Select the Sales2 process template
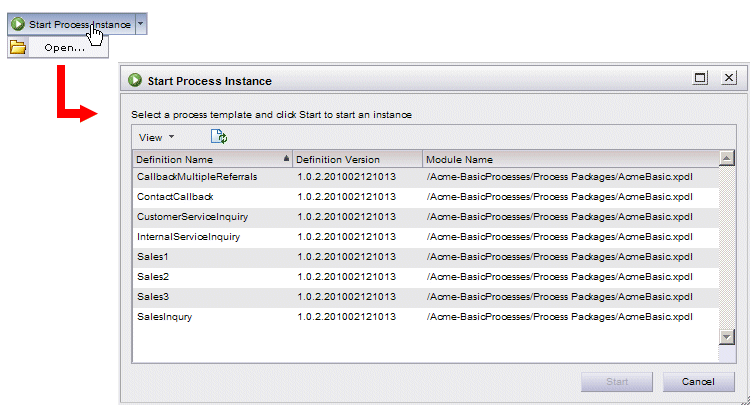This screenshot has width=754, height=410. coord(426,277)
